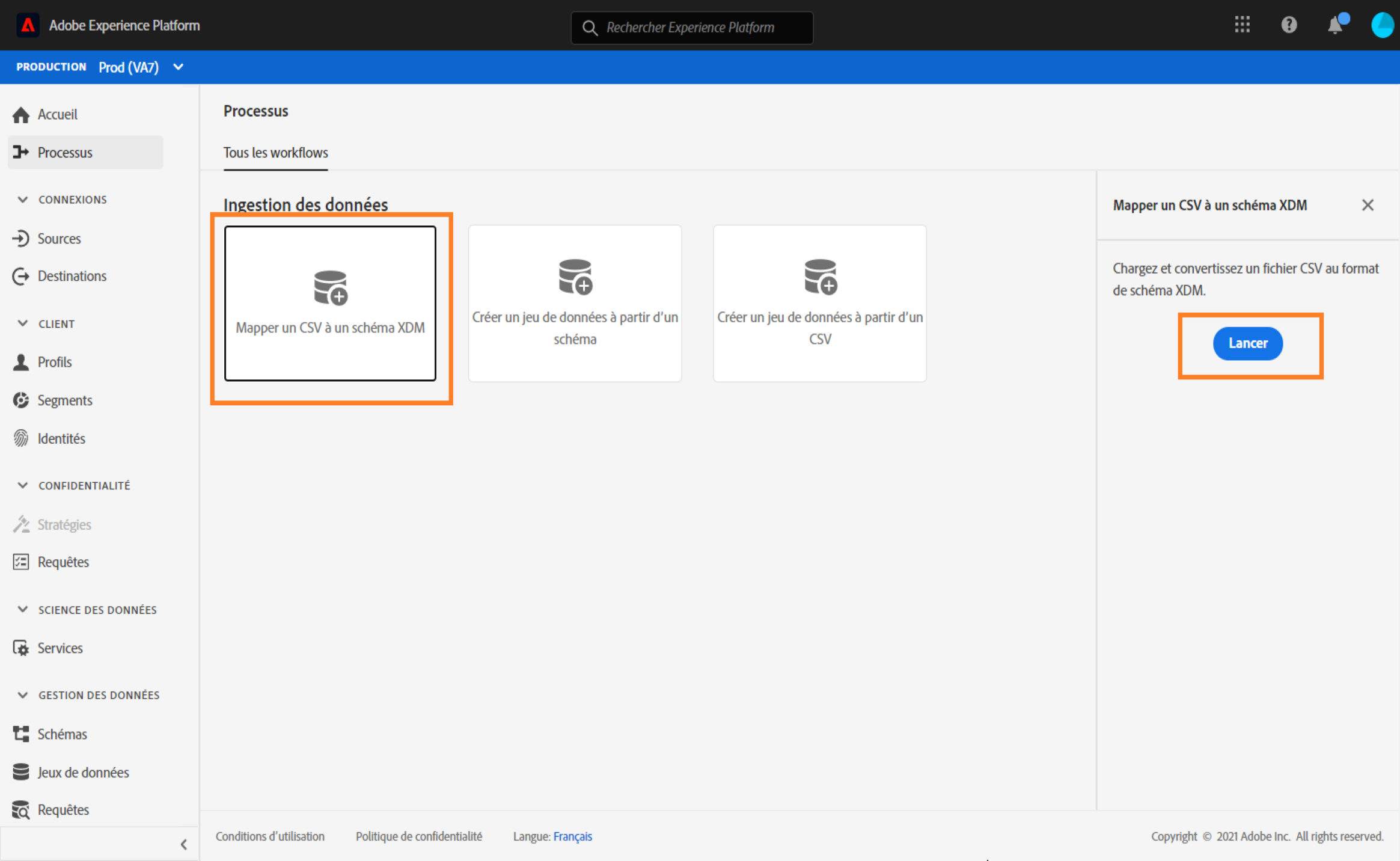The image size is (1400, 861).
Task: Open Schémas in the sidebar
Action: (x=62, y=734)
